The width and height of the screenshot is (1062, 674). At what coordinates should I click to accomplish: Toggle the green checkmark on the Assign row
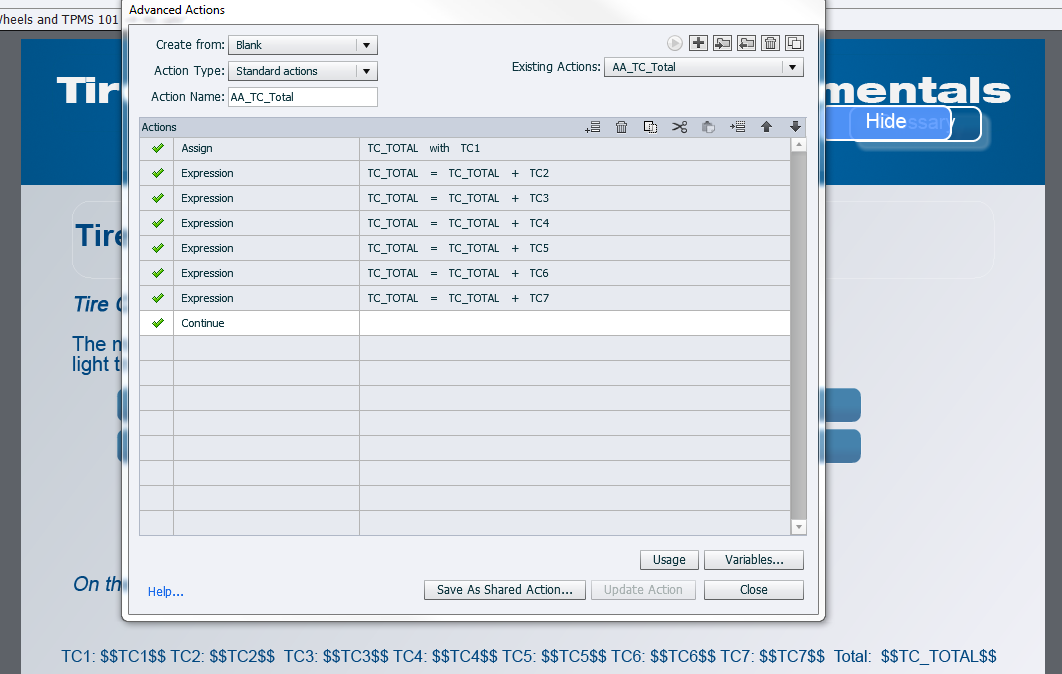click(x=157, y=148)
